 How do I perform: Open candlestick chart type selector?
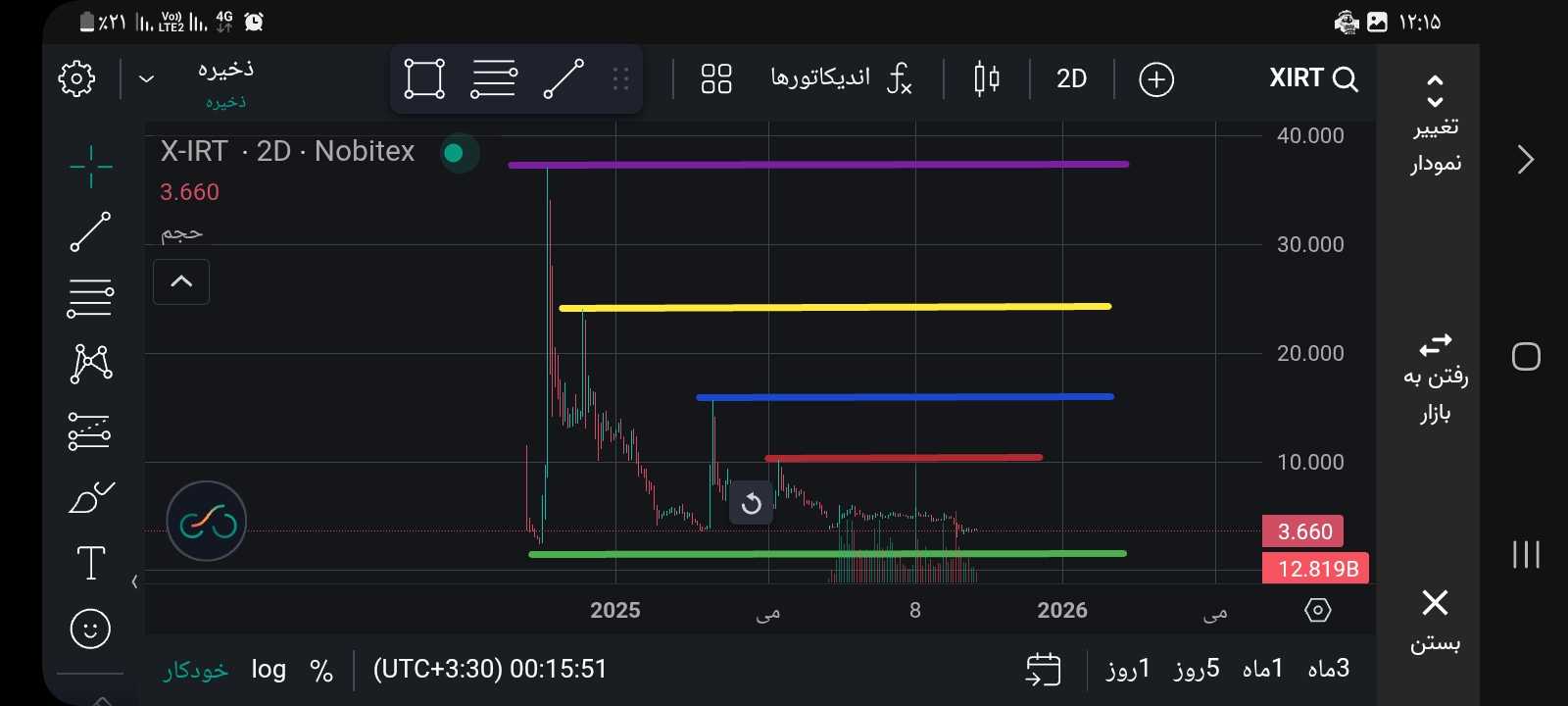click(x=987, y=78)
